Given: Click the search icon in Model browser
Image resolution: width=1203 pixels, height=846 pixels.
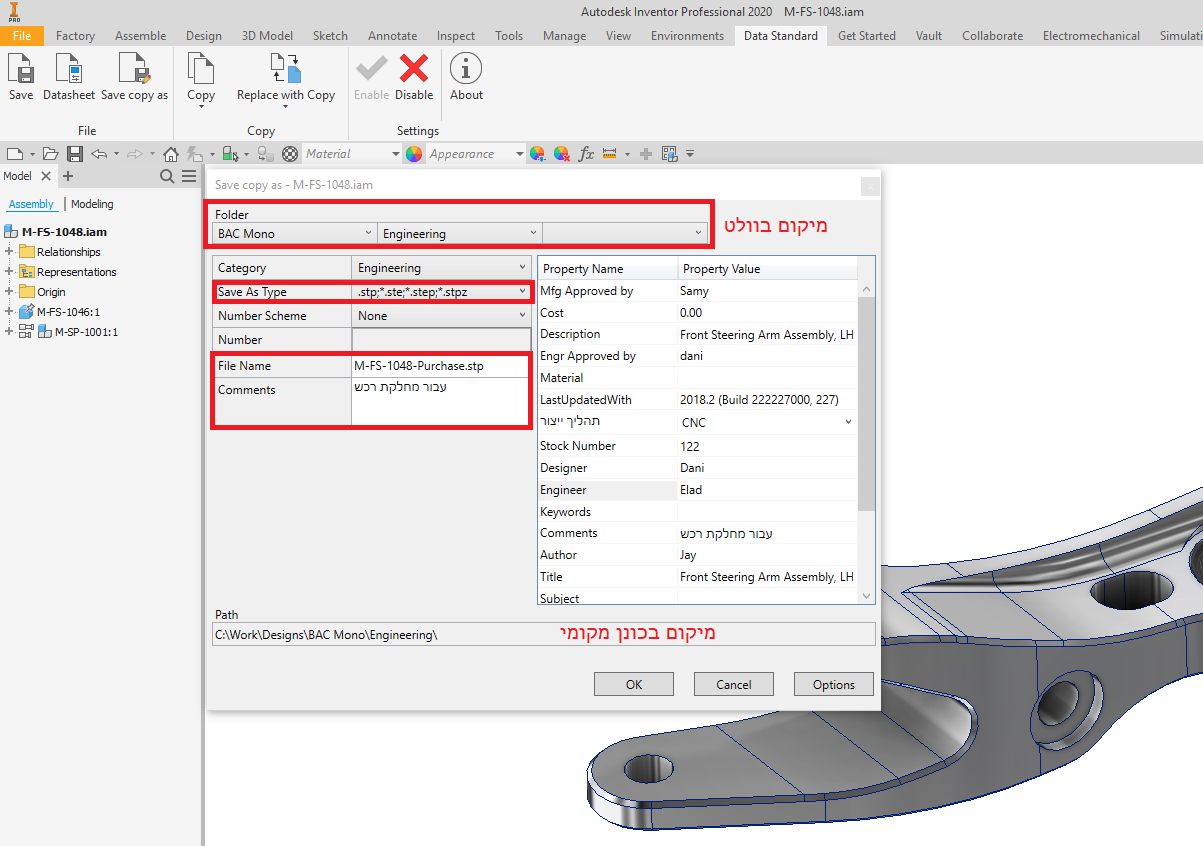Looking at the screenshot, I should pos(167,176).
